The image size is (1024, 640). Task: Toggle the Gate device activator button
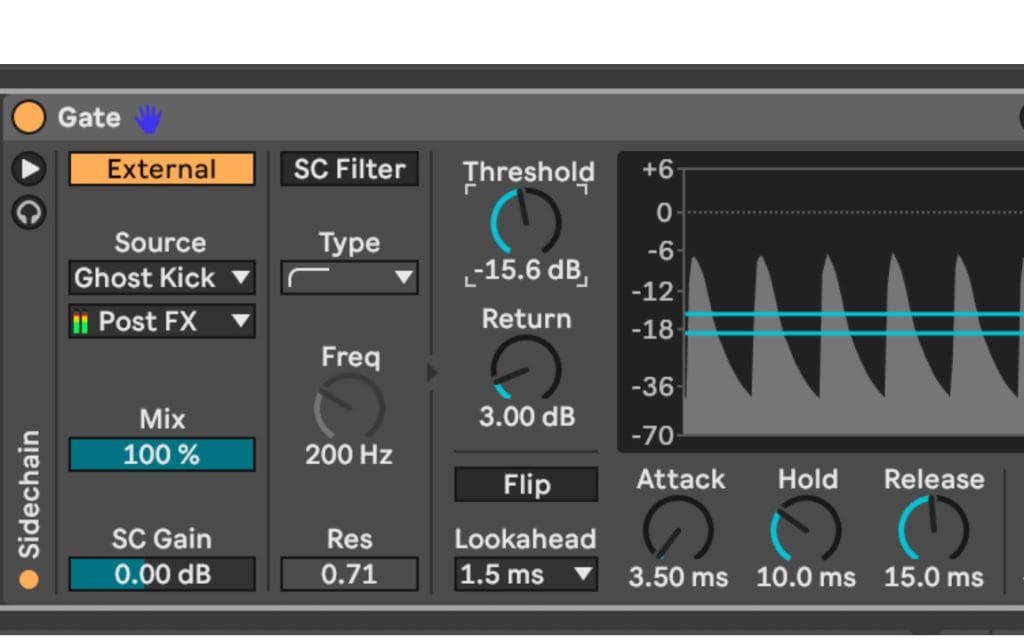(x=28, y=118)
